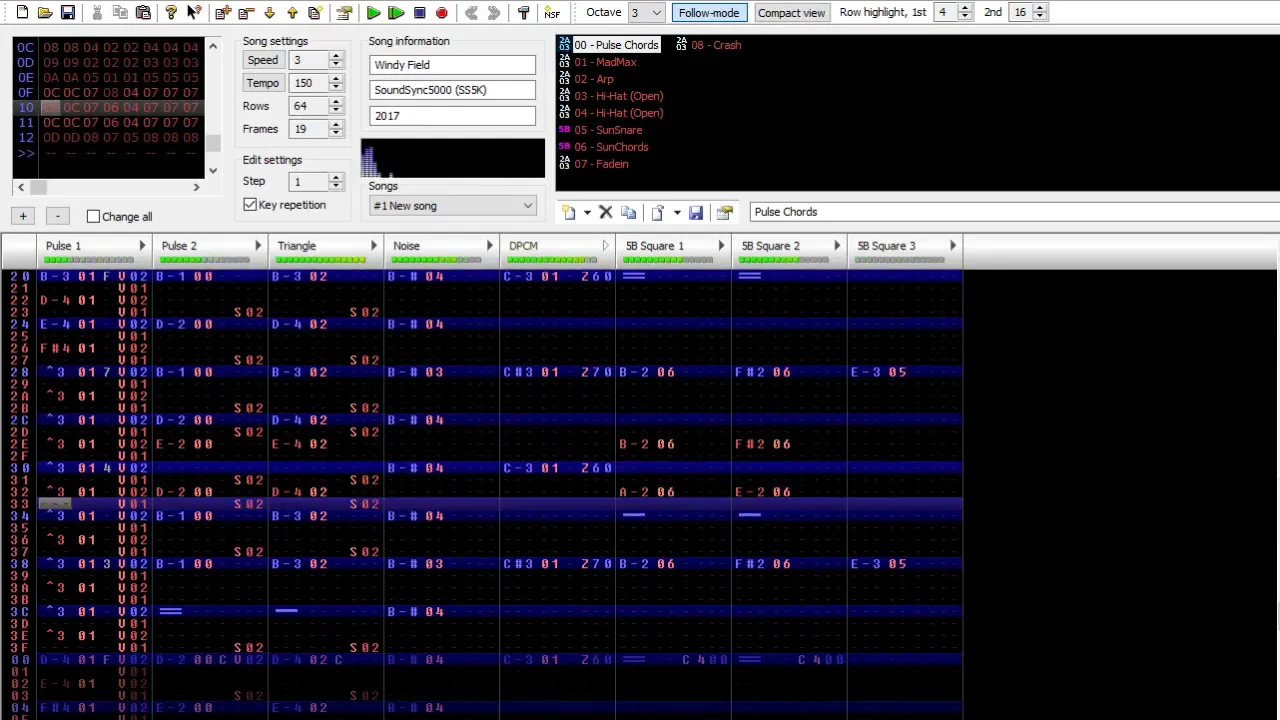The width and height of the screenshot is (1280, 720).
Task: Play and loop the pattern
Action: 396,13
